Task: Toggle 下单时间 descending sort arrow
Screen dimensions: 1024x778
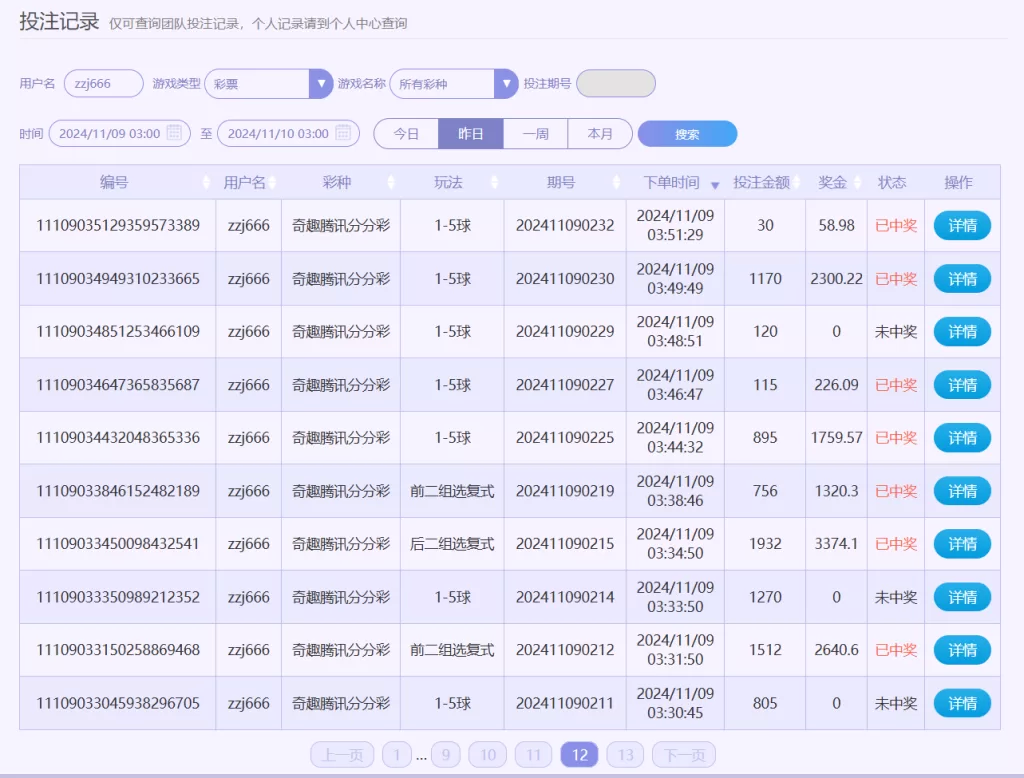Action: (x=715, y=185)
